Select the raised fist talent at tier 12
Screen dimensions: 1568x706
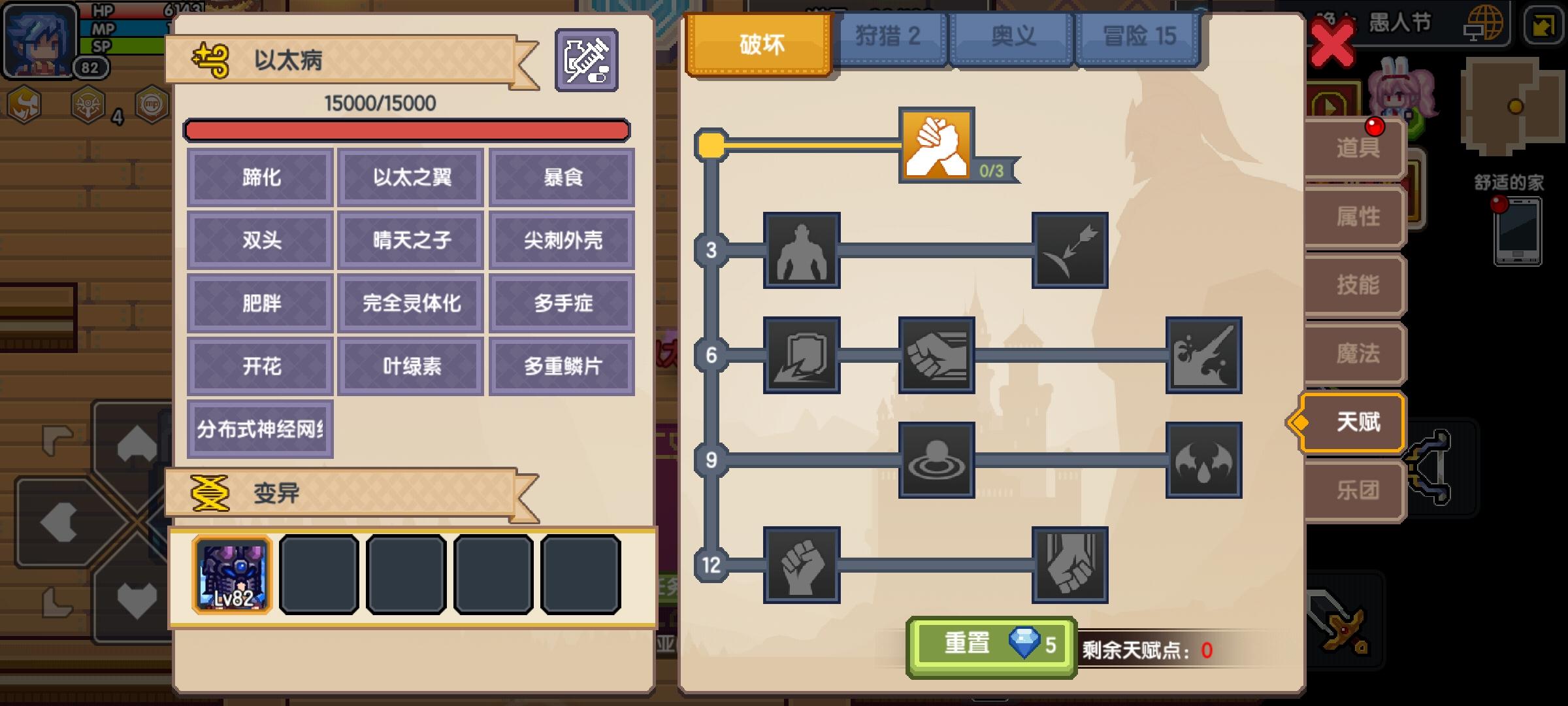point(802,565)
